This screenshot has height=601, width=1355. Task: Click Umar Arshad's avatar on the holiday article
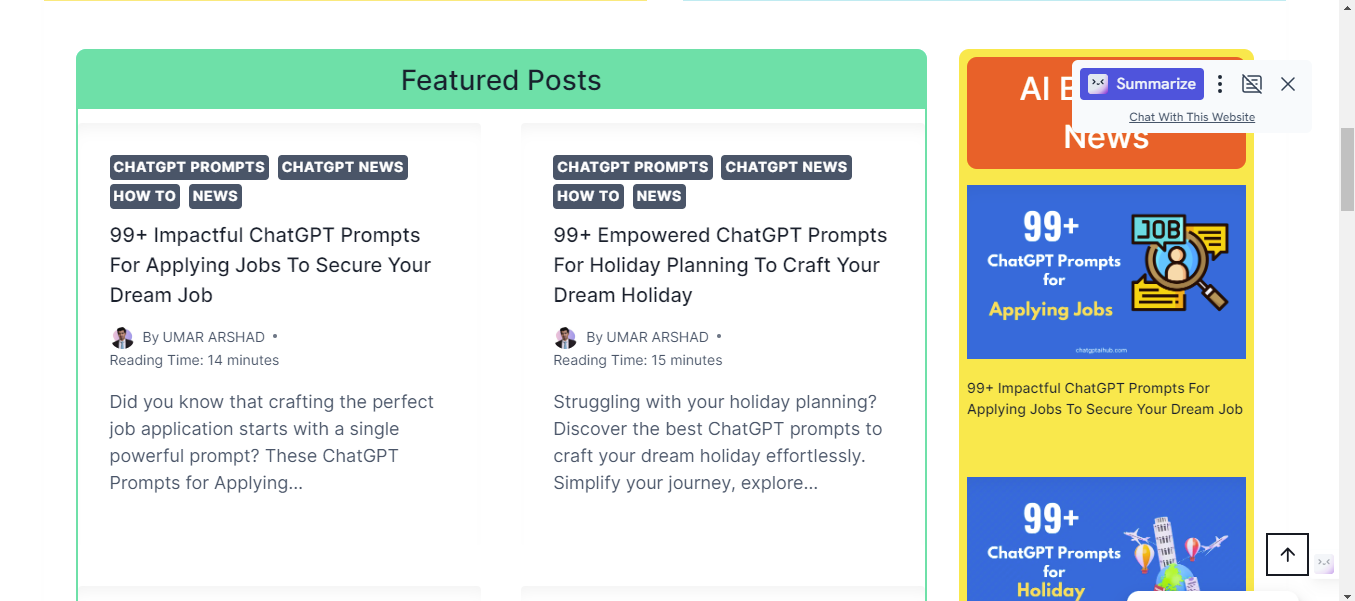(x=566, y=337)
